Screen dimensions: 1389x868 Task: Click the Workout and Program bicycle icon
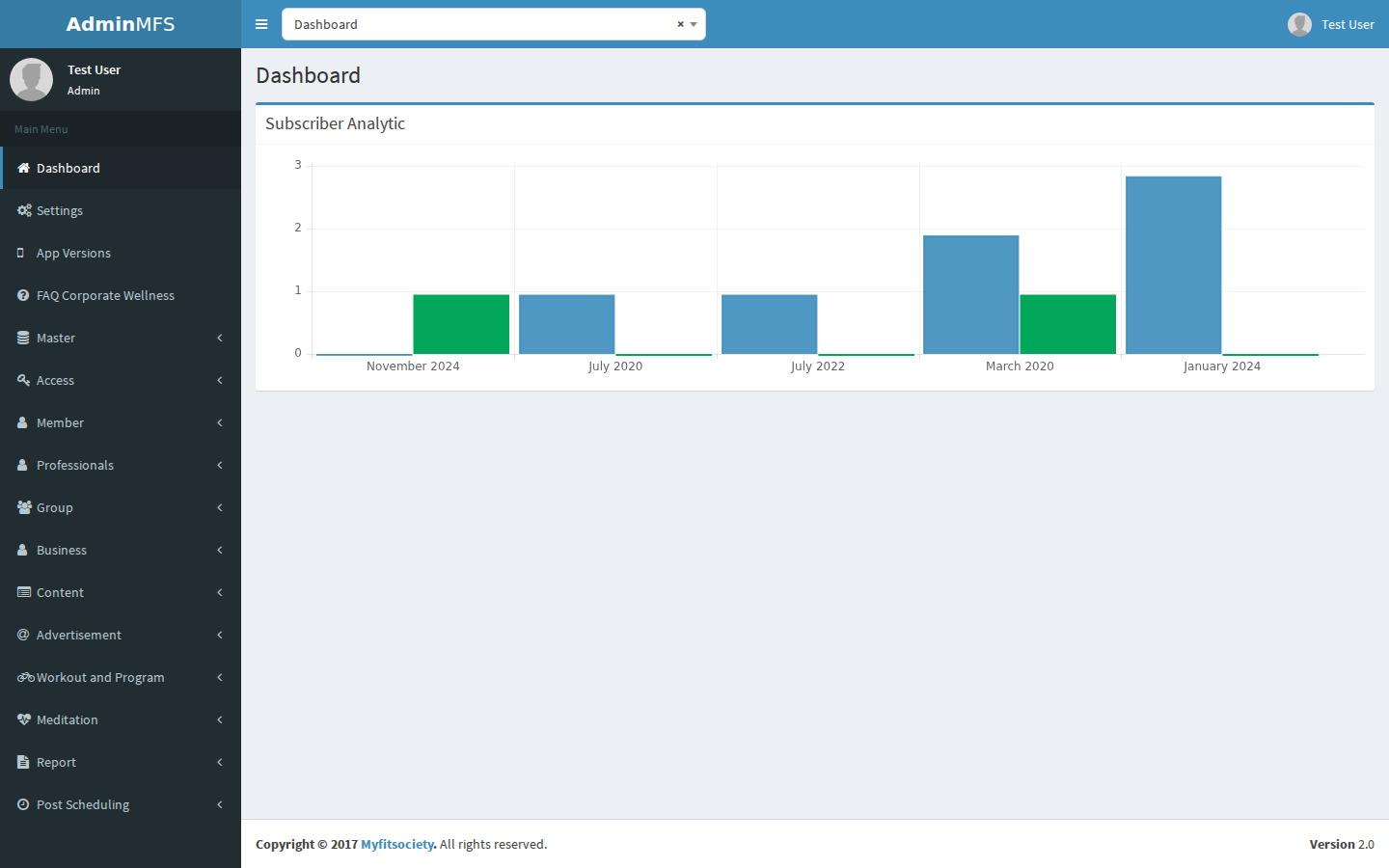coord(26,677)
